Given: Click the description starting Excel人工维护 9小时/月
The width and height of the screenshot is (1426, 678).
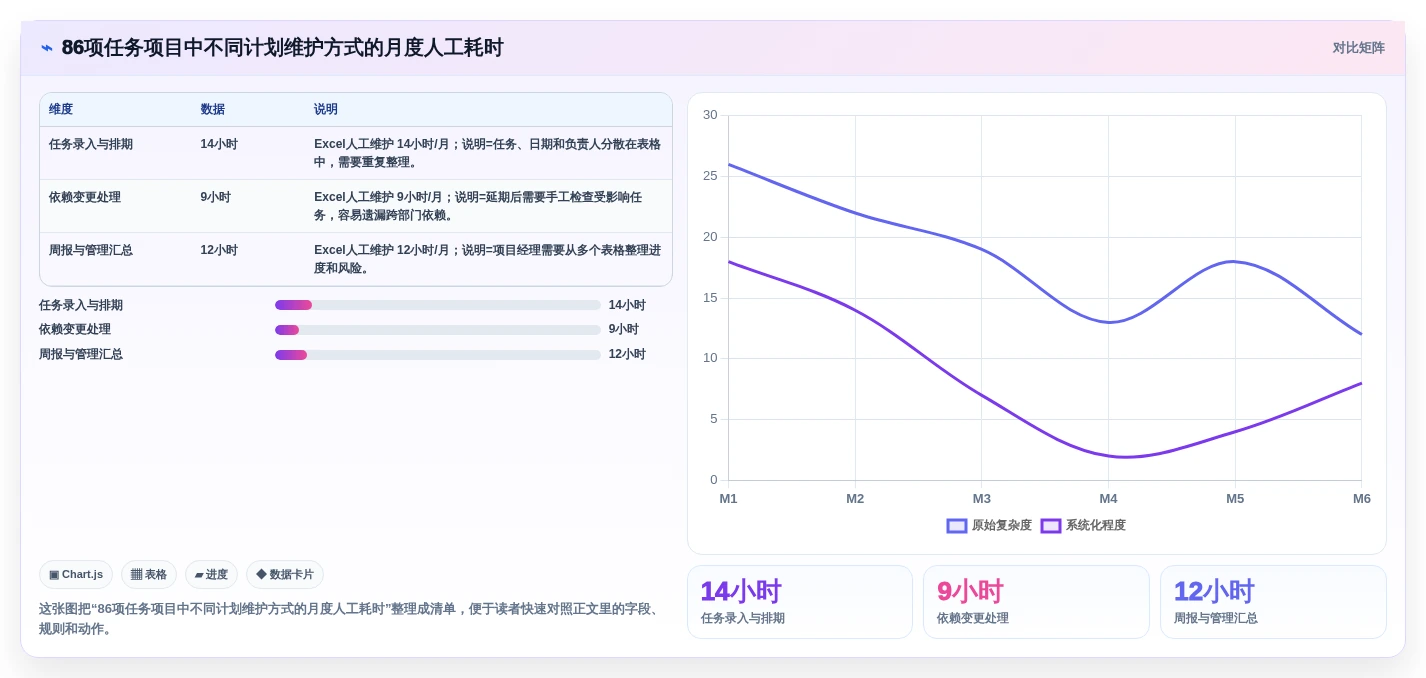Looking at the screenshot, I should [x=478, y=206].
